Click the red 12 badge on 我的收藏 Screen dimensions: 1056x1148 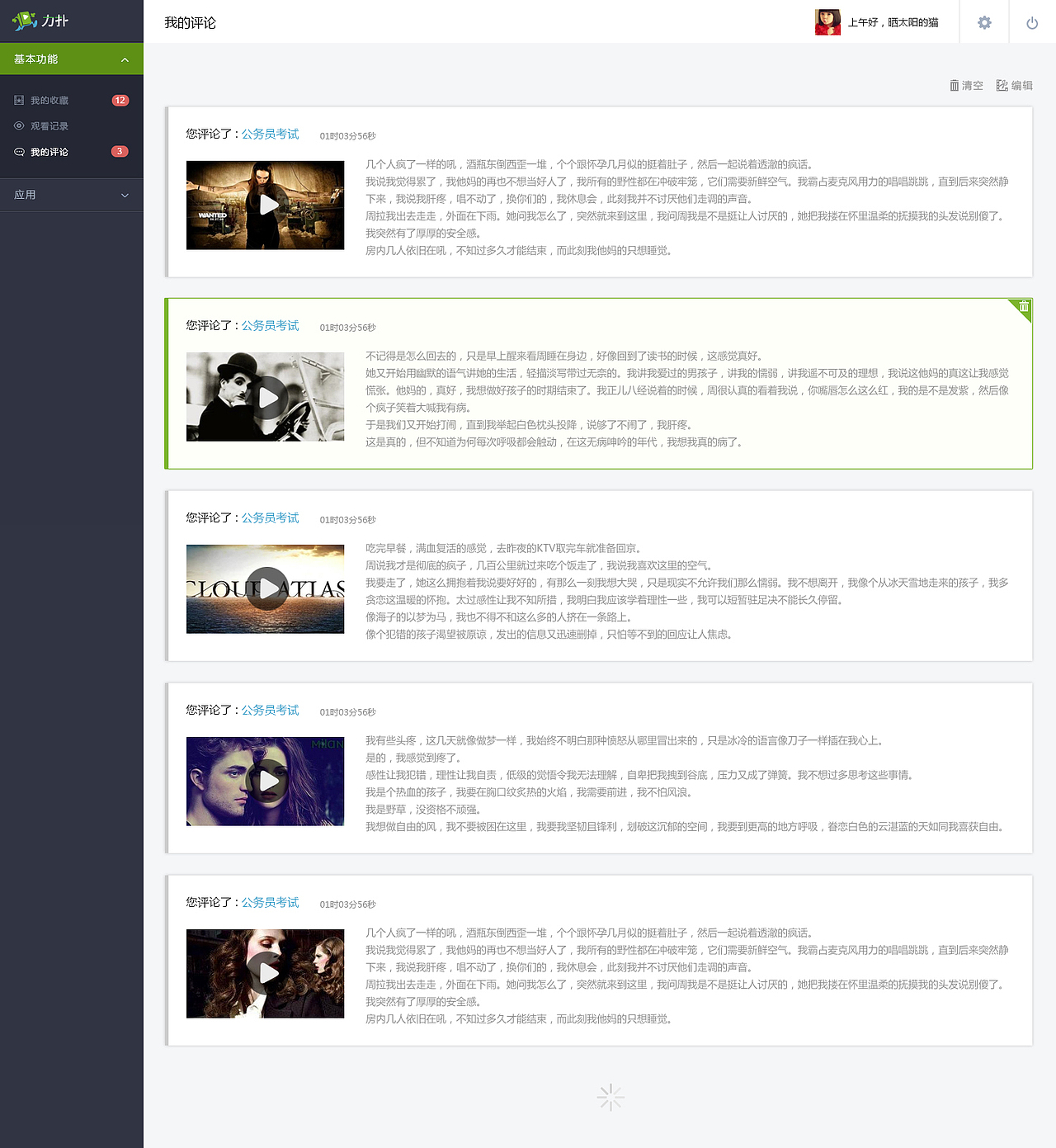click(x=120, y=100)
